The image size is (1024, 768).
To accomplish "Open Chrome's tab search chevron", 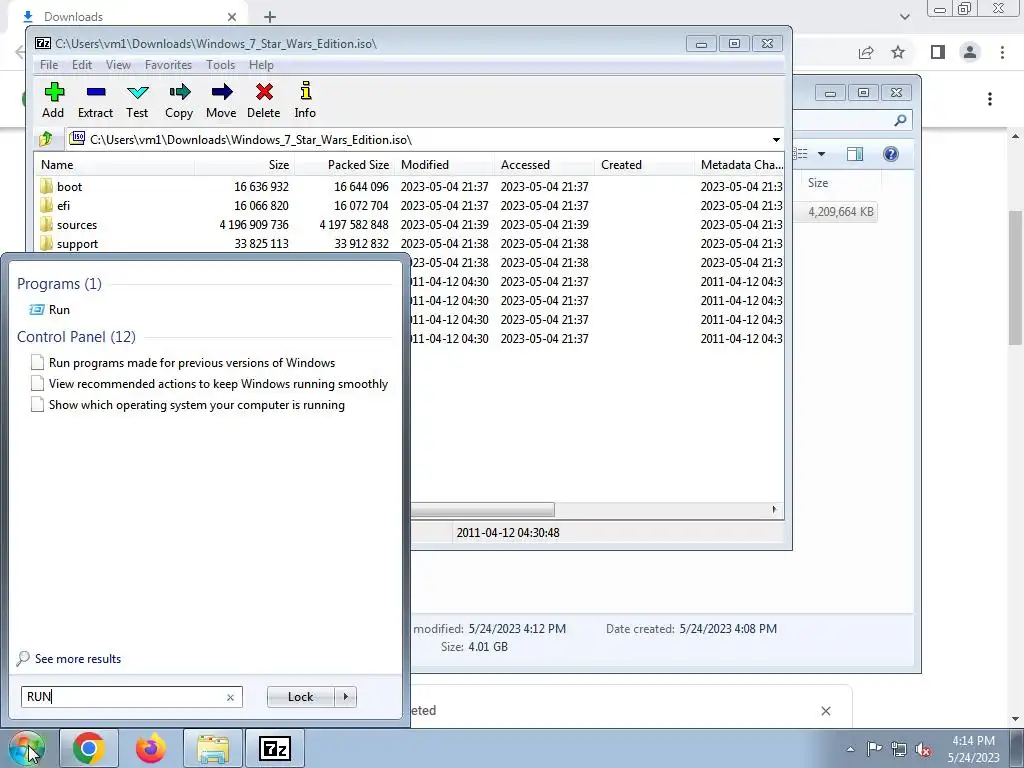I will click(904, 17).
